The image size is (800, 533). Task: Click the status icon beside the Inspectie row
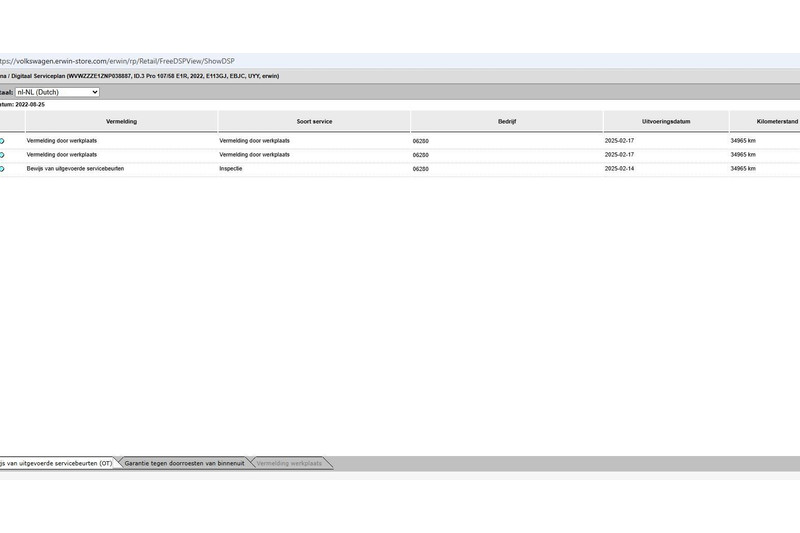pos(2,169)
